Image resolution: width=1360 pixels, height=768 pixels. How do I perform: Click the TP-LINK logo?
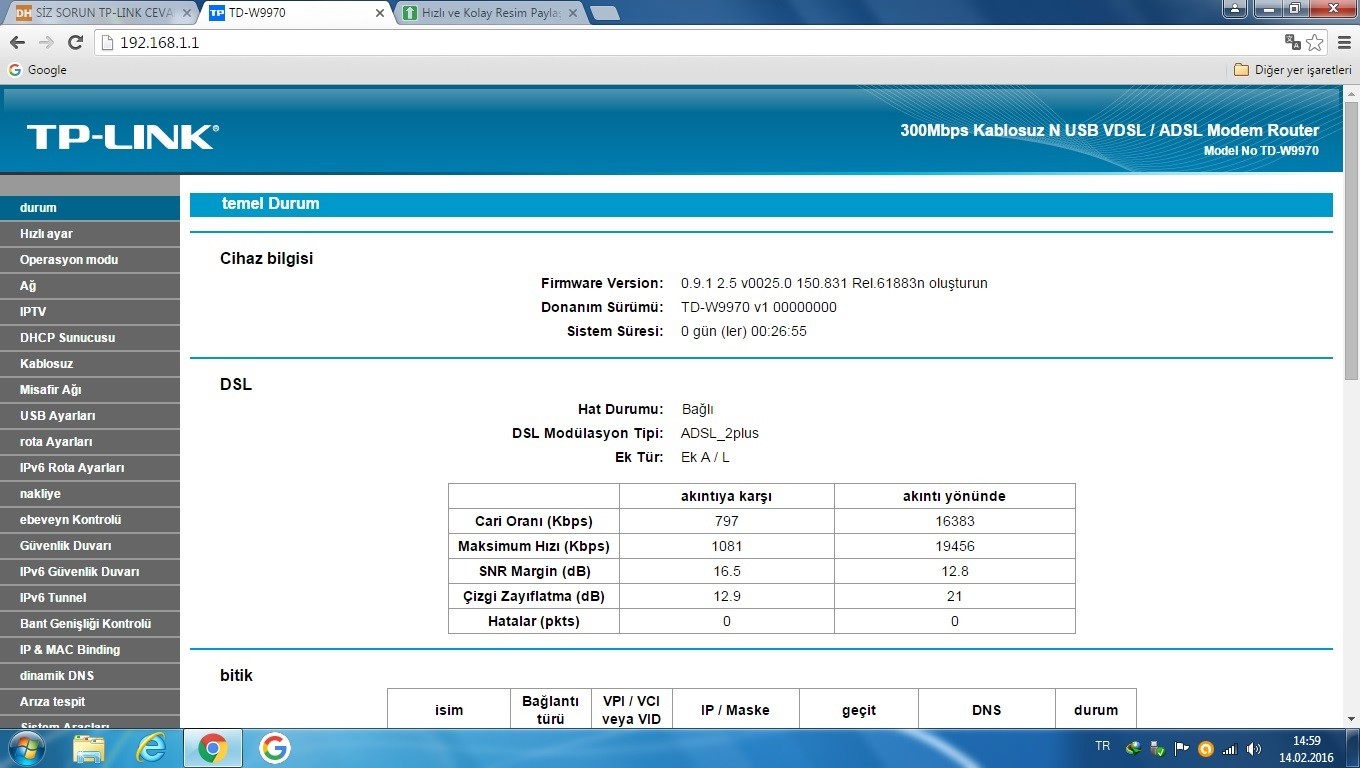(x=122, y=137)
